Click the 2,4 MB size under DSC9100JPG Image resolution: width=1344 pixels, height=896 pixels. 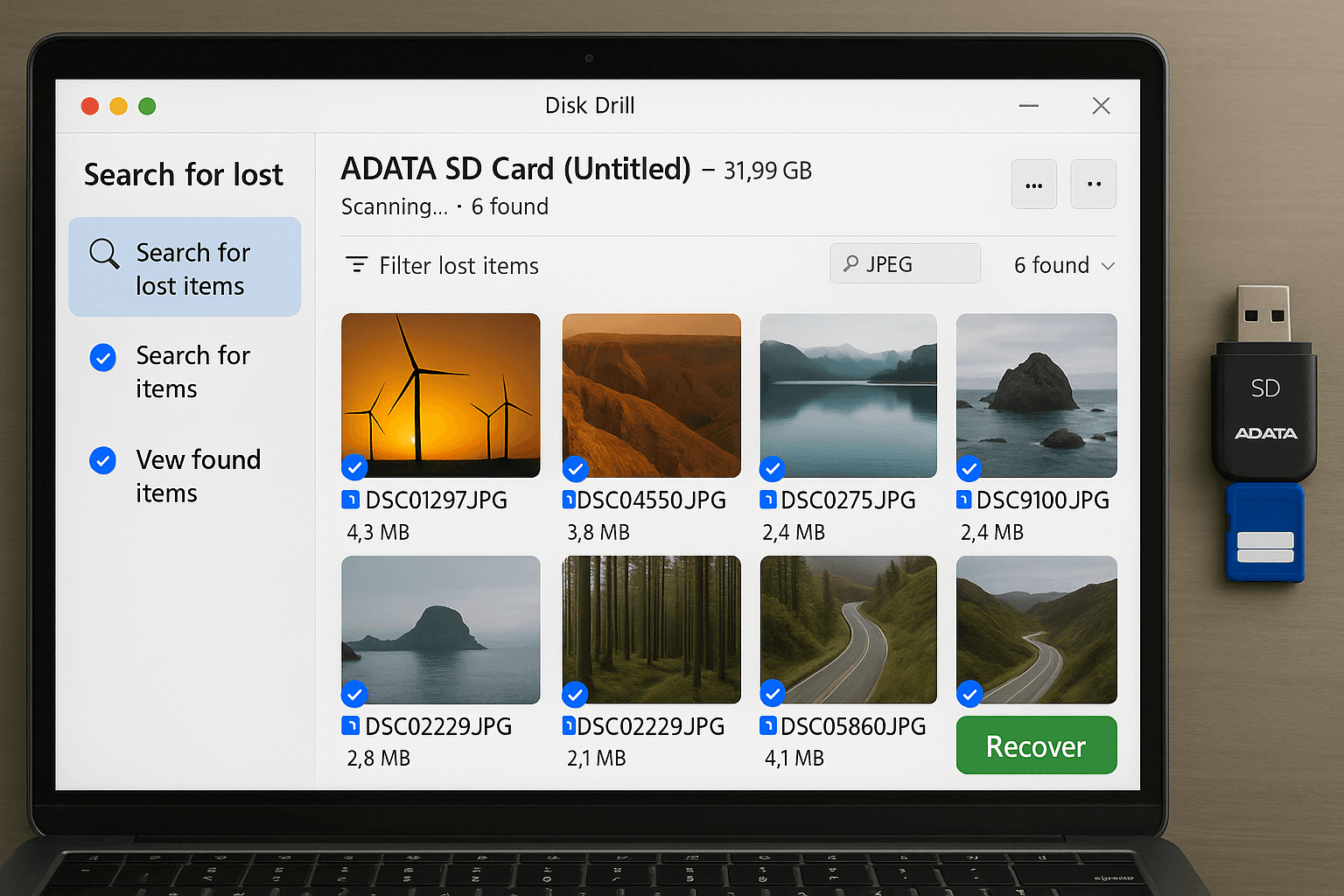(992, 532)
